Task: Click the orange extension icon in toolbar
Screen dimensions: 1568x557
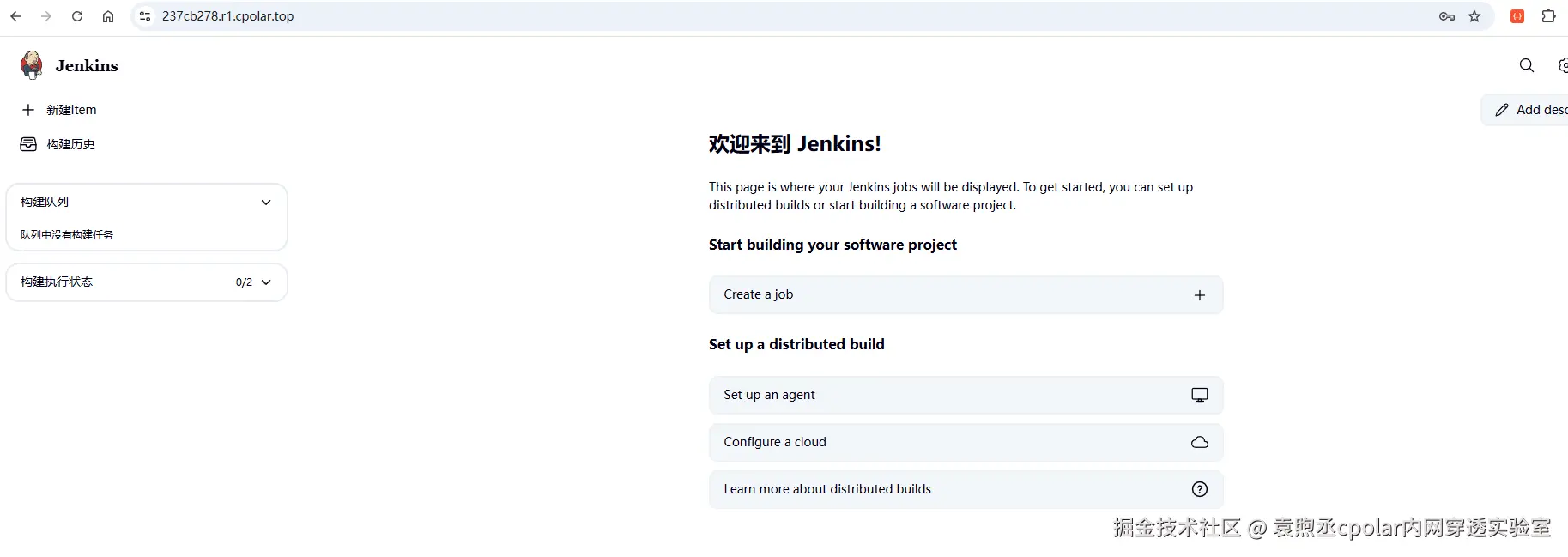Action: pyautogui.click(x=1517, y=16)
